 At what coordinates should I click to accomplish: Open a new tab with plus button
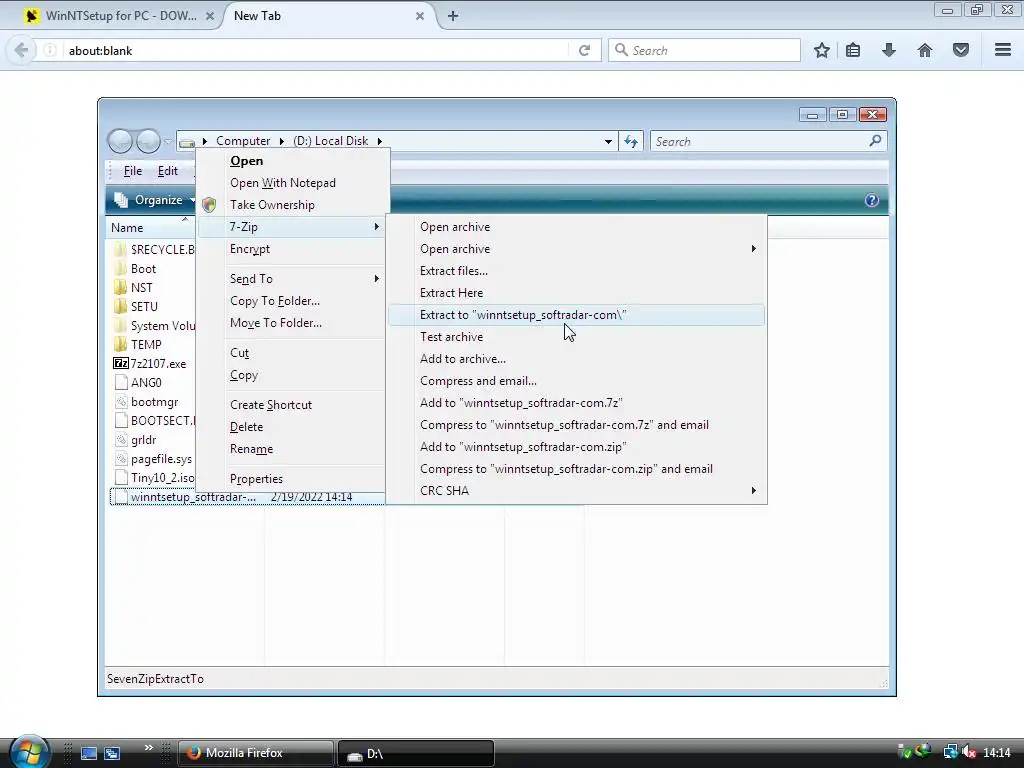[x=453, y=16]
